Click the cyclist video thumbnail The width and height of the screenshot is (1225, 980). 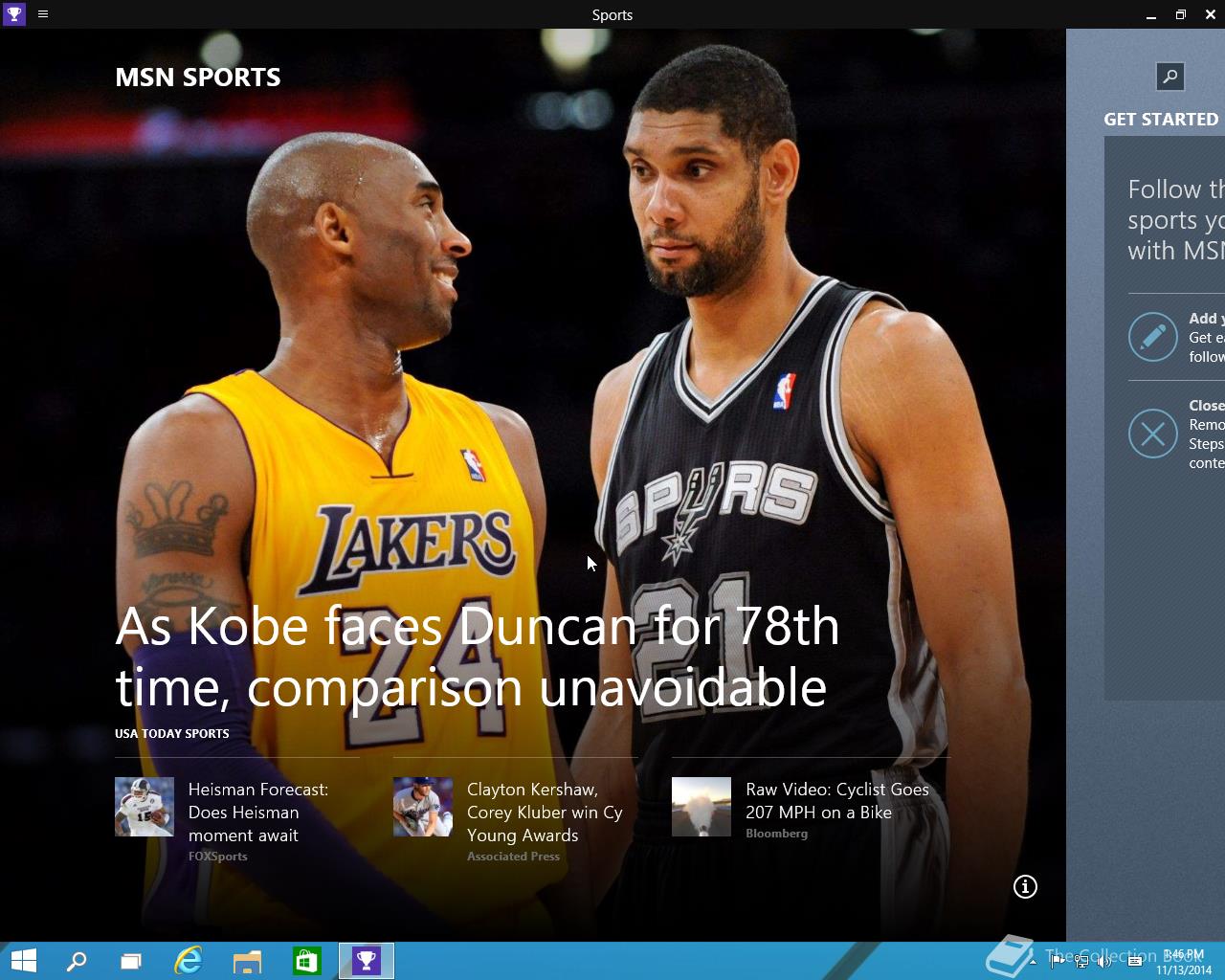pos(702,807)
